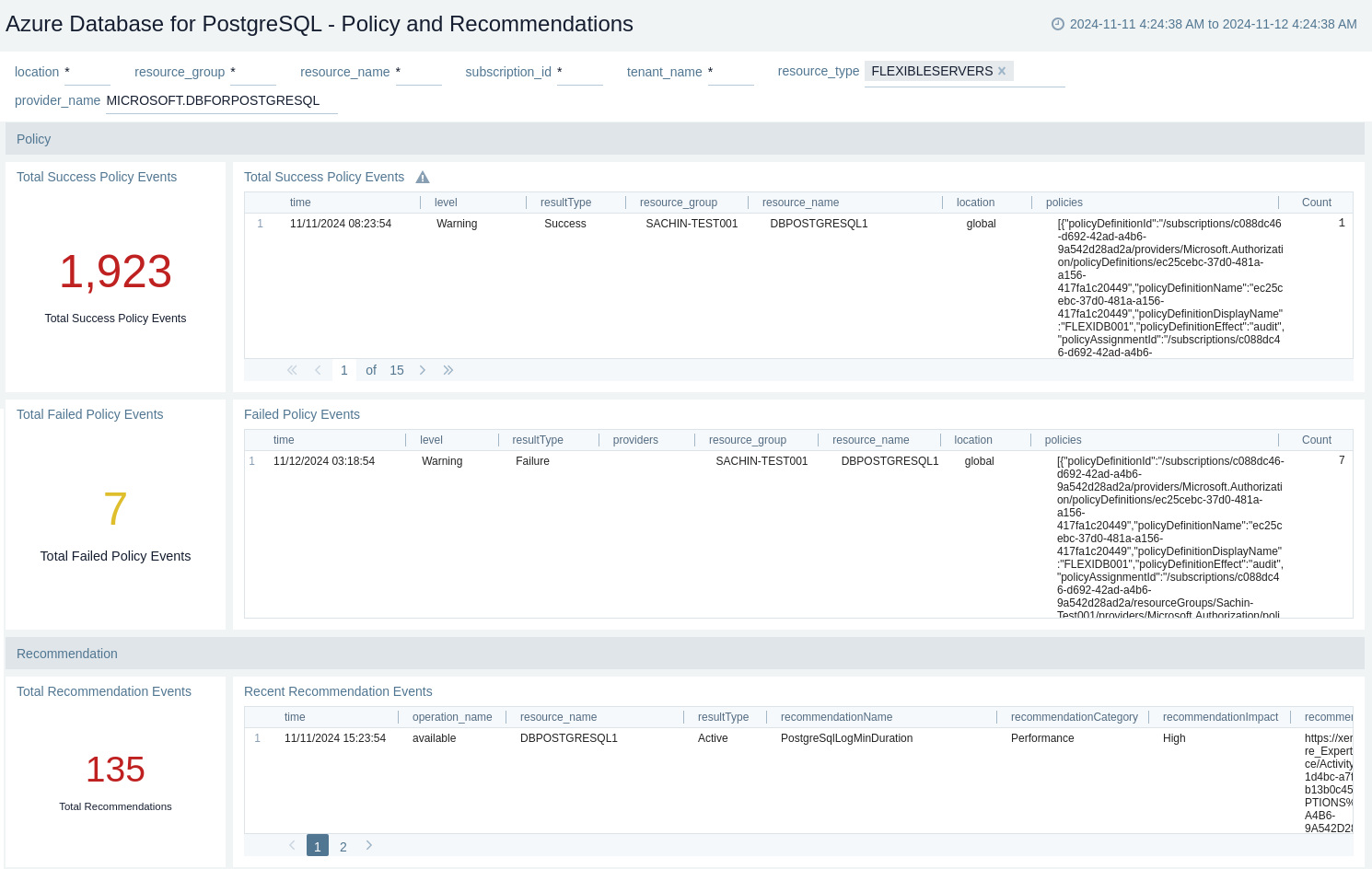This screenshot has width=1372, height=869.
Task: Sort recommendations by recommendationImpact column
Action: 1220,717
